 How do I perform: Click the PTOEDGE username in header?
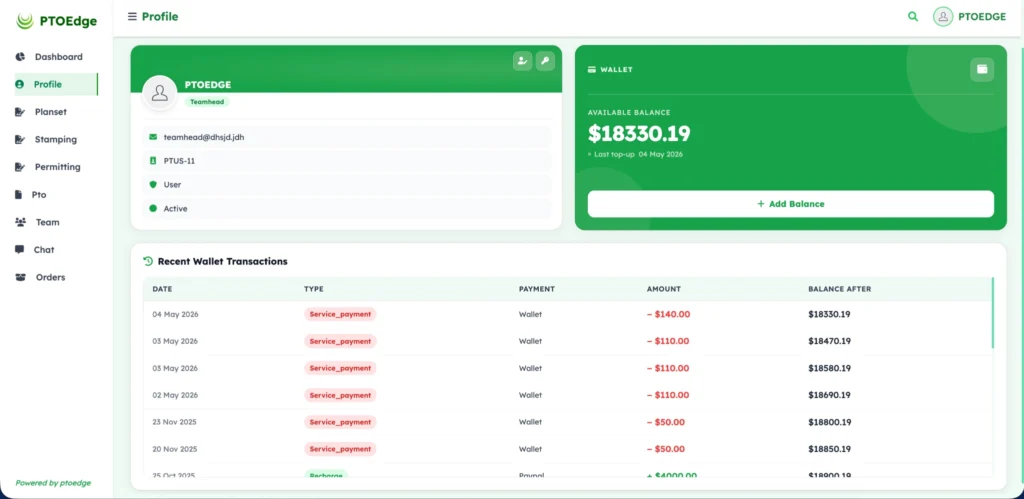tap(982, 17)
